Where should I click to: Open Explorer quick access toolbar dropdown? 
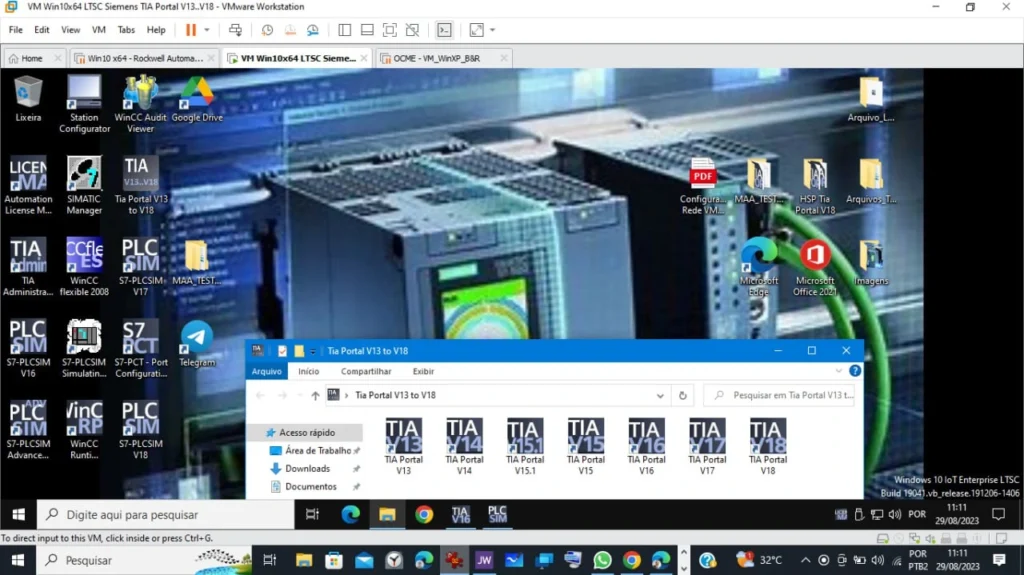tap(313, 351)
